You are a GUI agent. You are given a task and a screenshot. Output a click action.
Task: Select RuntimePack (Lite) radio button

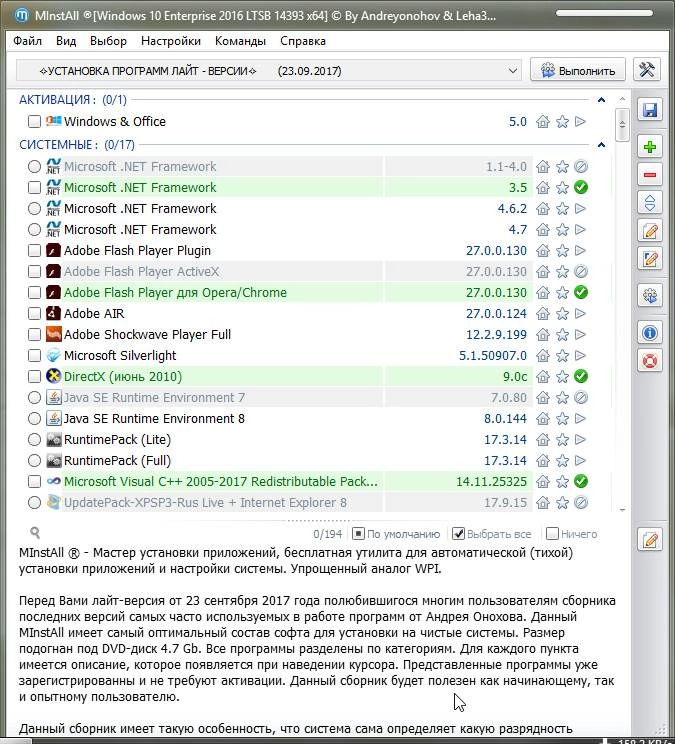pyautogui.click(x=34, y=439)
